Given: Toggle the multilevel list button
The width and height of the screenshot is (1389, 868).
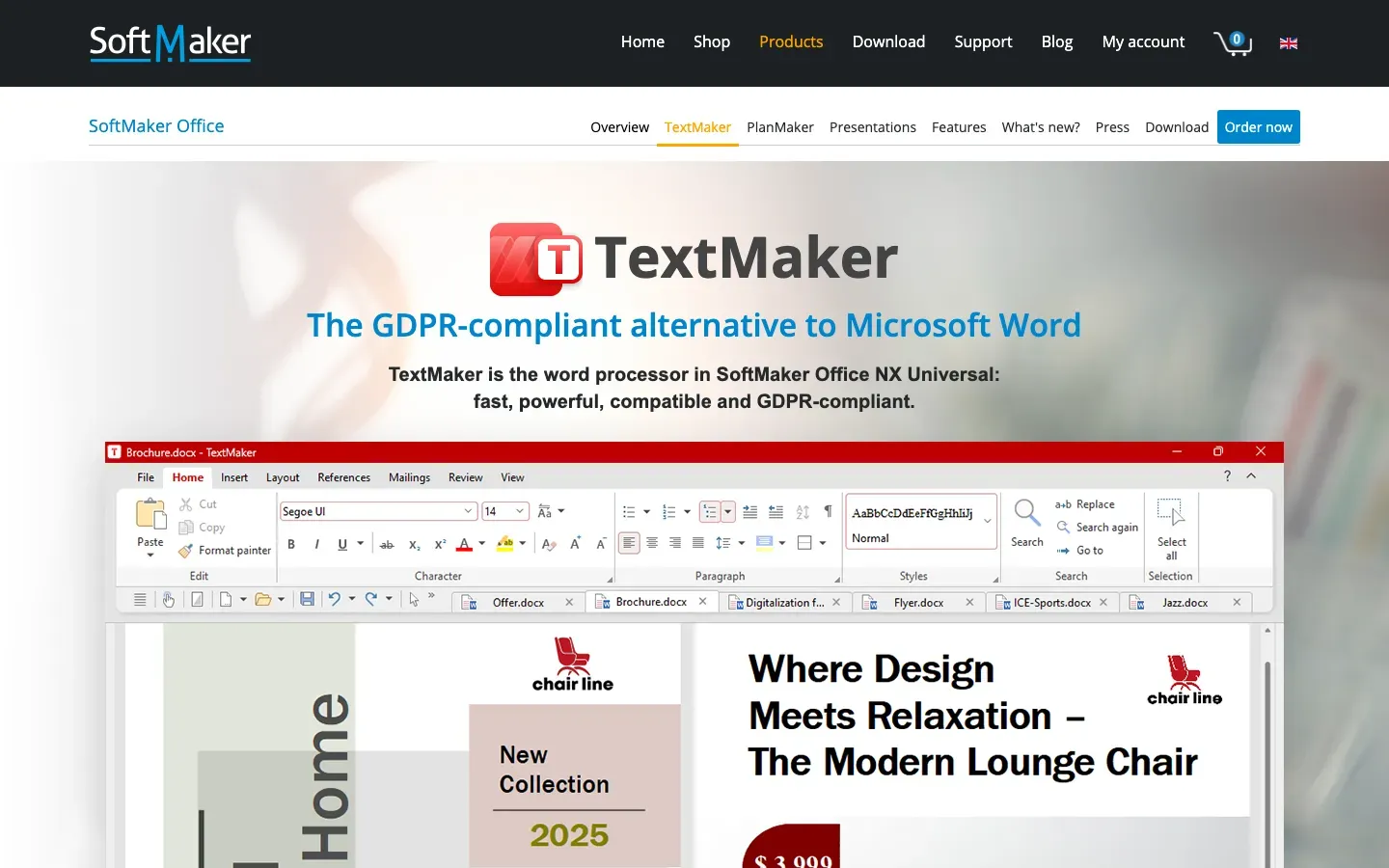Looking at the screenshot, I should (x=710, y=512).
